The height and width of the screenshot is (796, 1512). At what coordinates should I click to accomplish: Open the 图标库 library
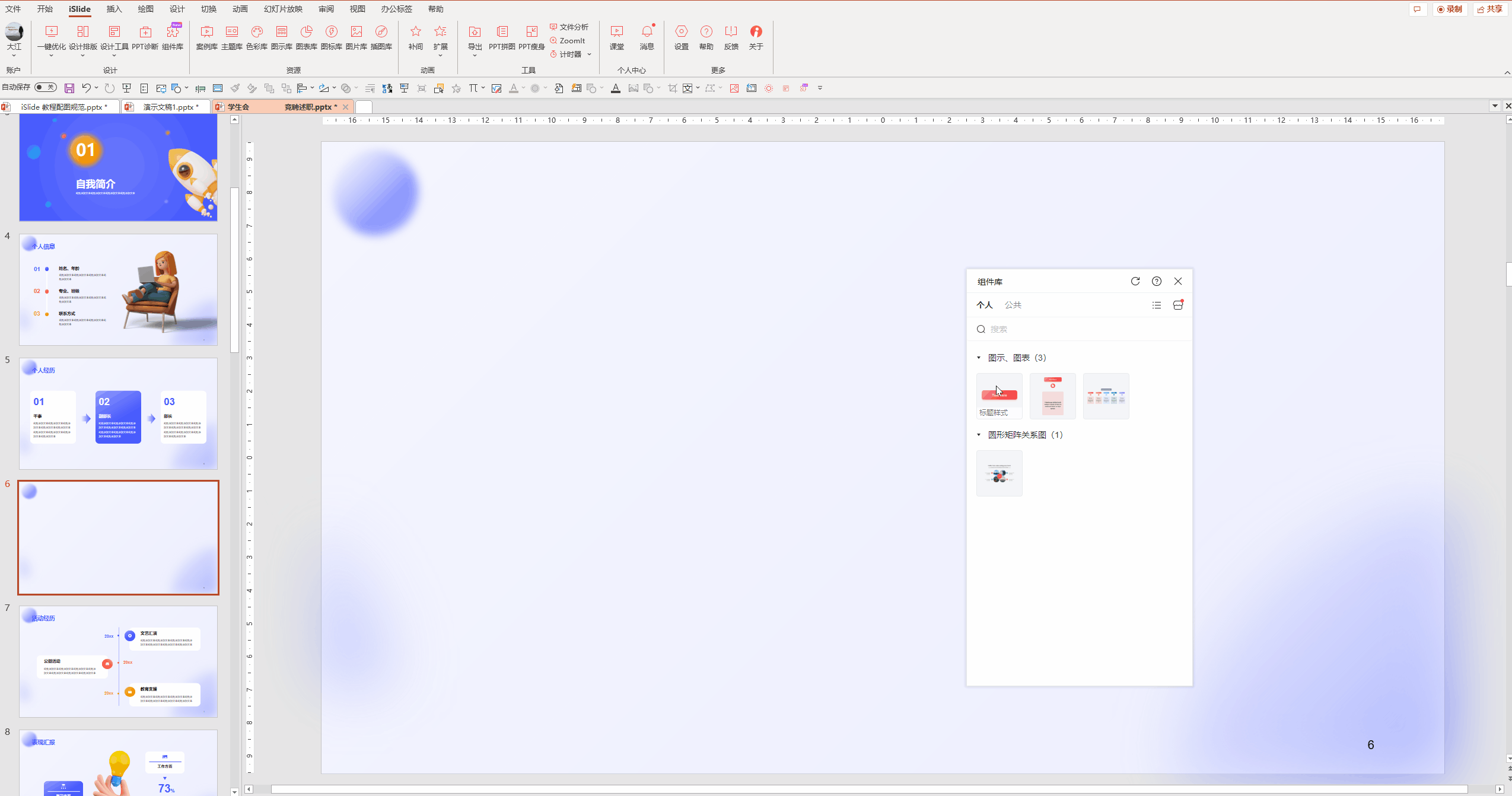pos(331,38)
